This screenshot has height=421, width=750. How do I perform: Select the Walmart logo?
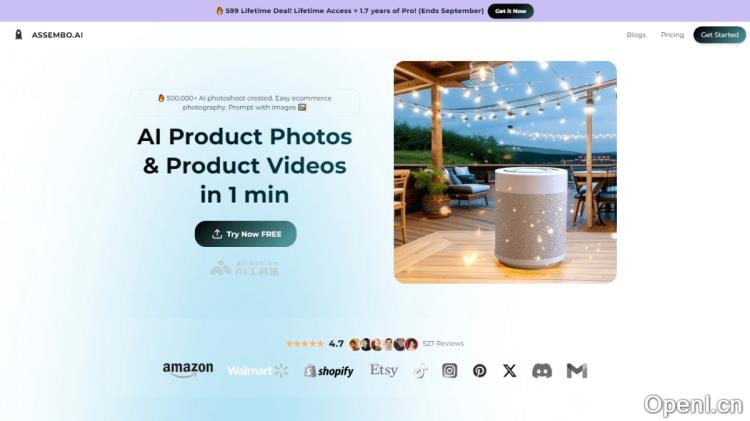(x=258, y=370)
